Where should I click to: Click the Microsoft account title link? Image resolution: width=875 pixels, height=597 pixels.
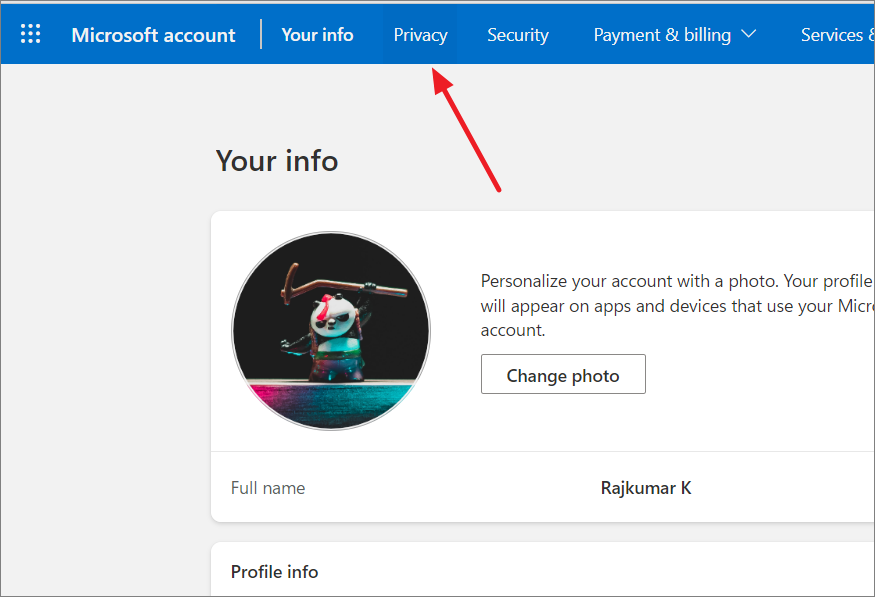(x=153, y=35)
